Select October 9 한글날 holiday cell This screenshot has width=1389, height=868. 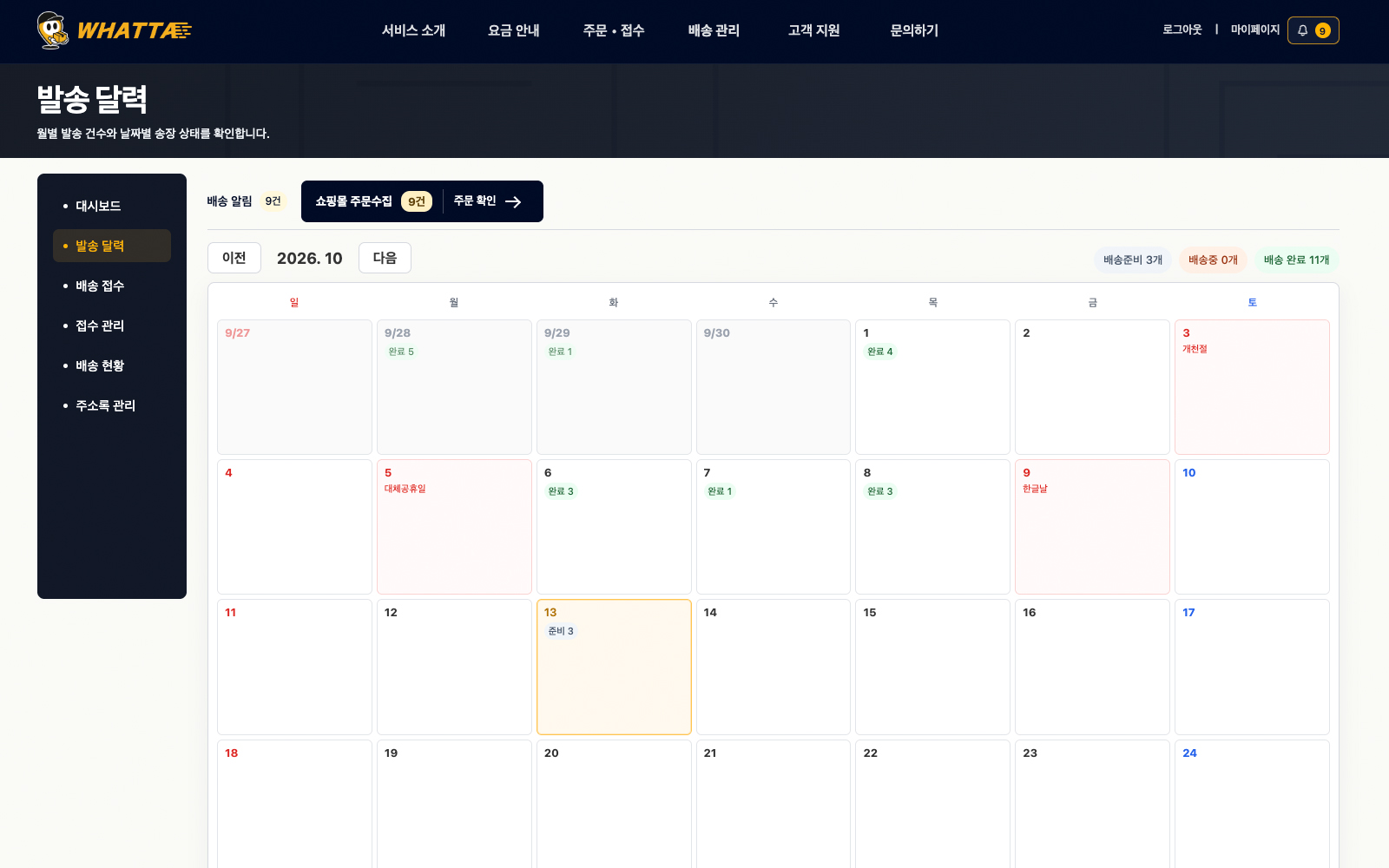pyautogui.click(x=1092, y=527)
